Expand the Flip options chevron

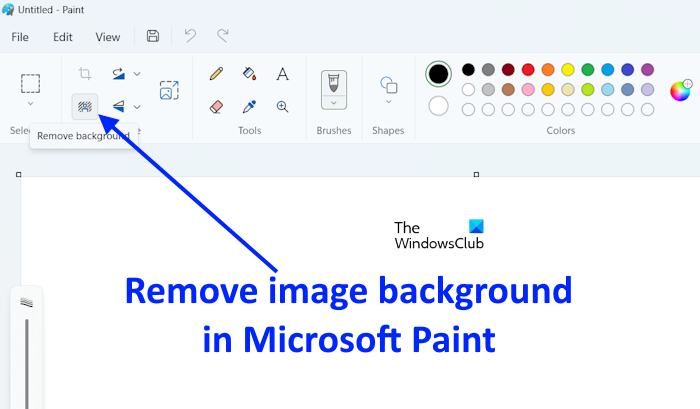(137, 107)
